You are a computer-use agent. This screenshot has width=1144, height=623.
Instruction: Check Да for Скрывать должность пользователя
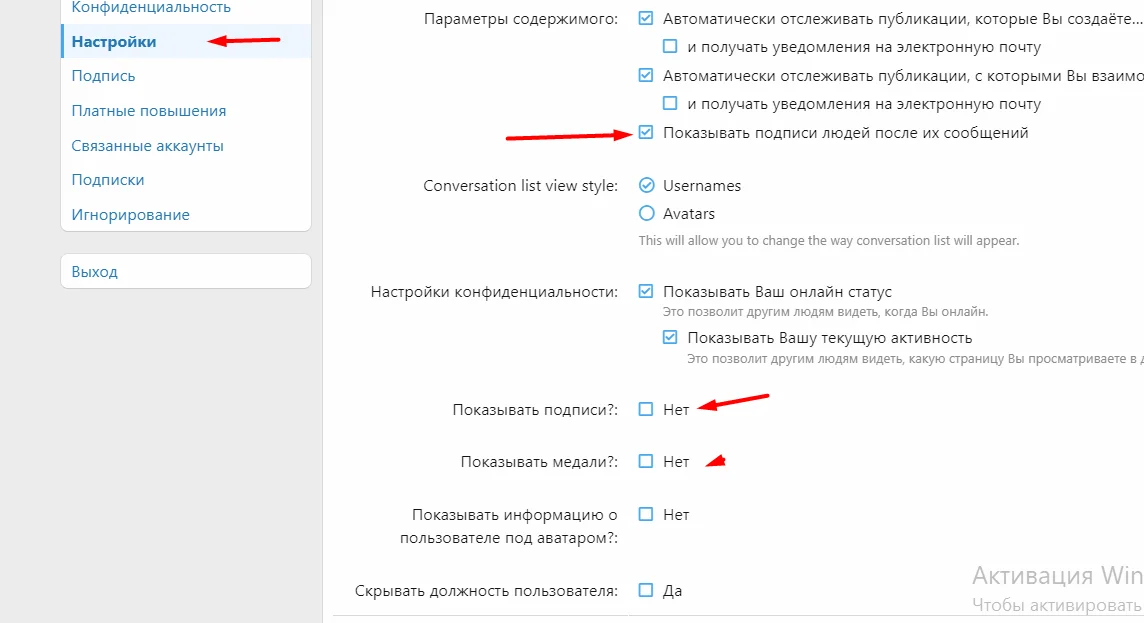click(646, 590)
